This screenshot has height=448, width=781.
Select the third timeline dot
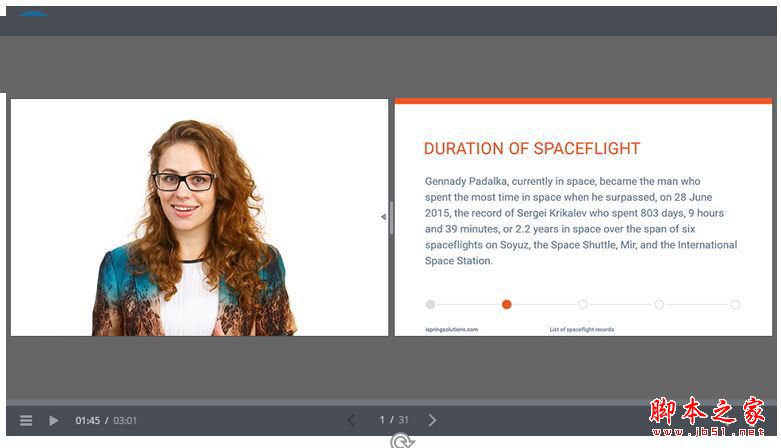[583, 304]
